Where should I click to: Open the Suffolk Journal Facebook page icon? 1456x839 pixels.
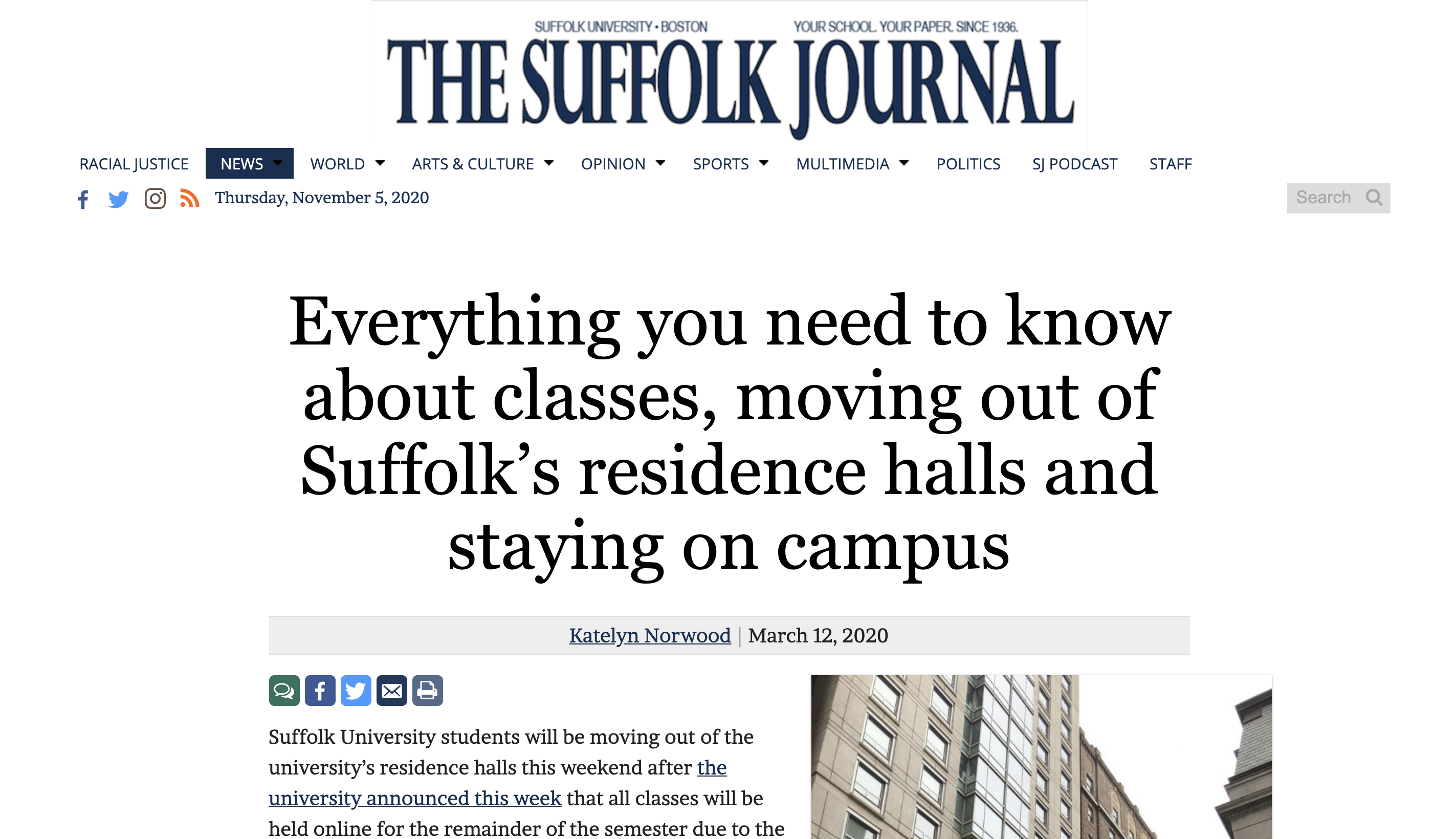[83, 199]
